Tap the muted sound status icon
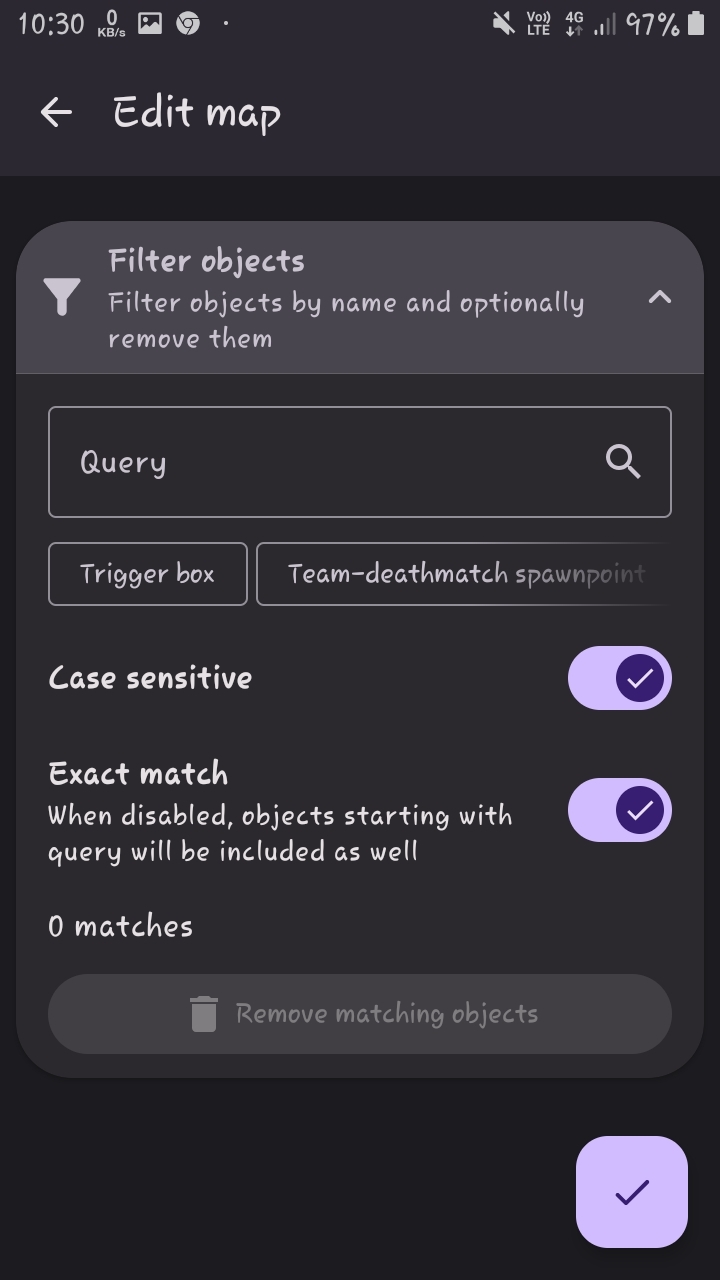The width and height of the screenshot is (720, 1280). [504, 23]
